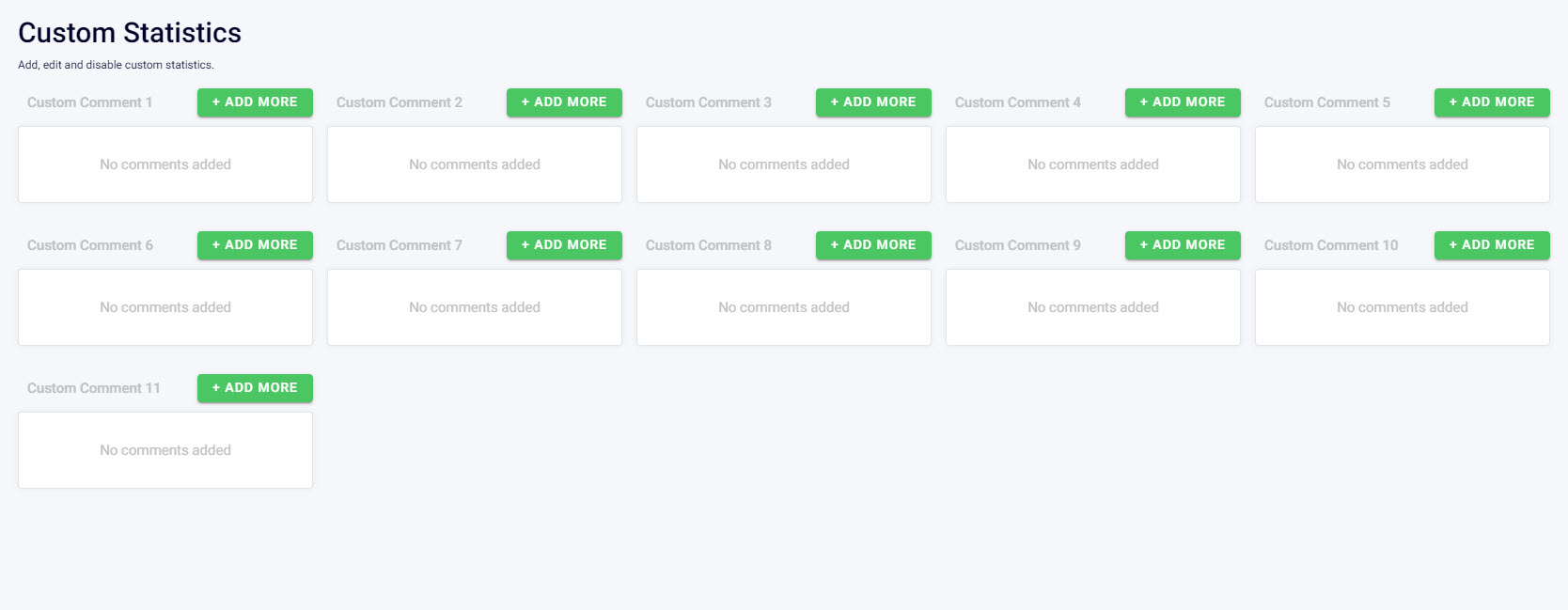This screenshot has width=1568, height=610.
Task: Click the Custom Comment 8 empty comments box
Action: coord(783,307)
